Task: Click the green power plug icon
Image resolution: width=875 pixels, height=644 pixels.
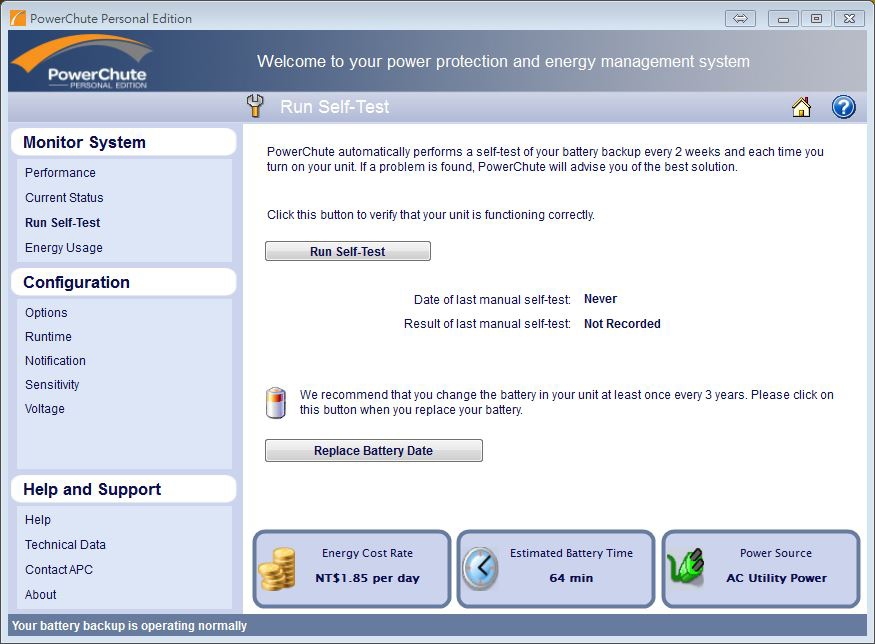Action: 686,566
